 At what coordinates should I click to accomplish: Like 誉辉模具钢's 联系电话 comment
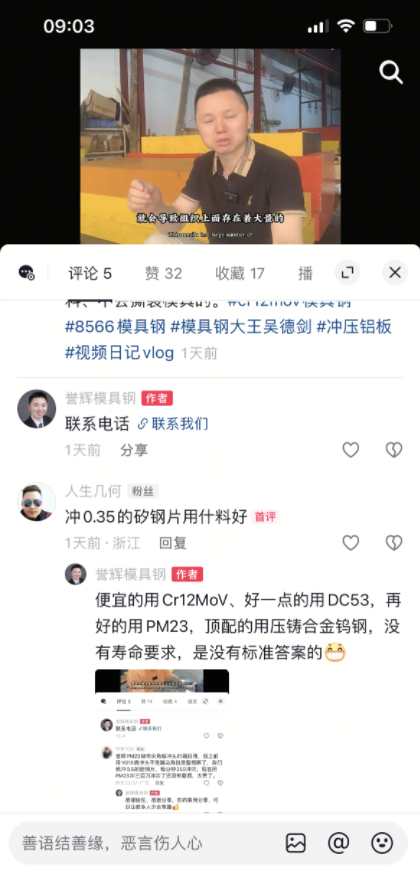351,449
